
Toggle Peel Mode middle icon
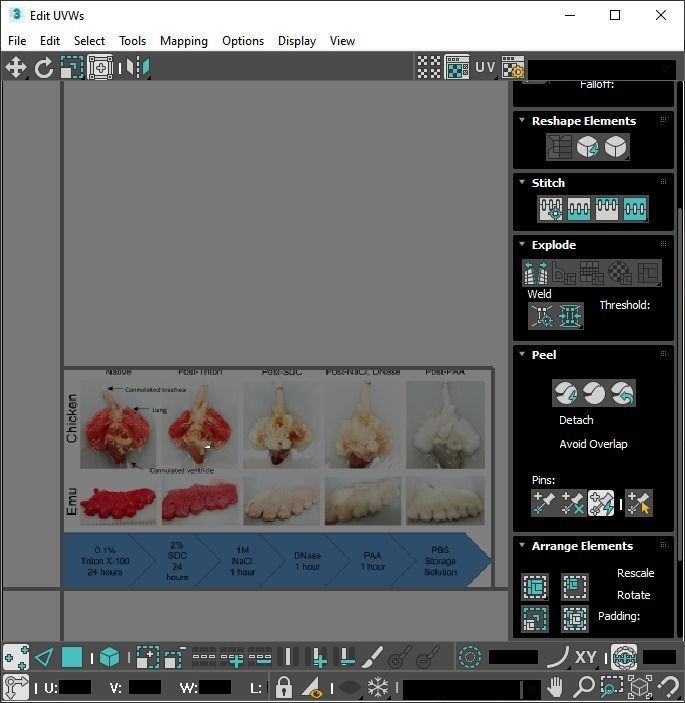click(594, 393)
